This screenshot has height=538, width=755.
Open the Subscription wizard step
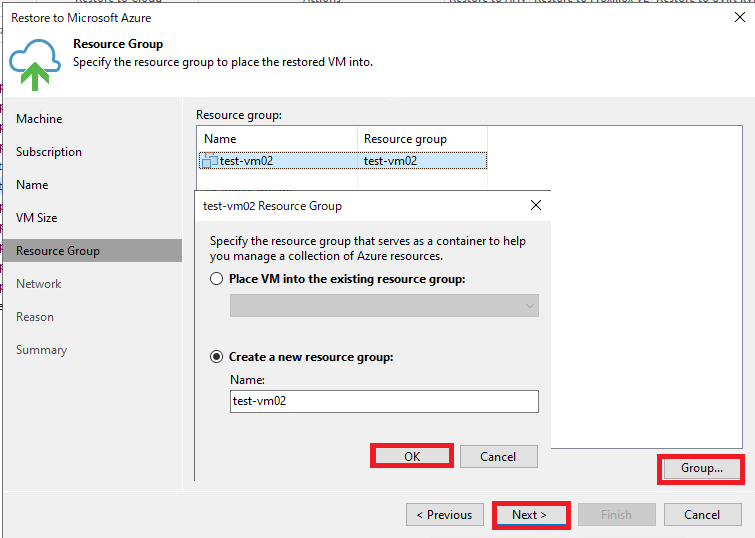(49, 152)
